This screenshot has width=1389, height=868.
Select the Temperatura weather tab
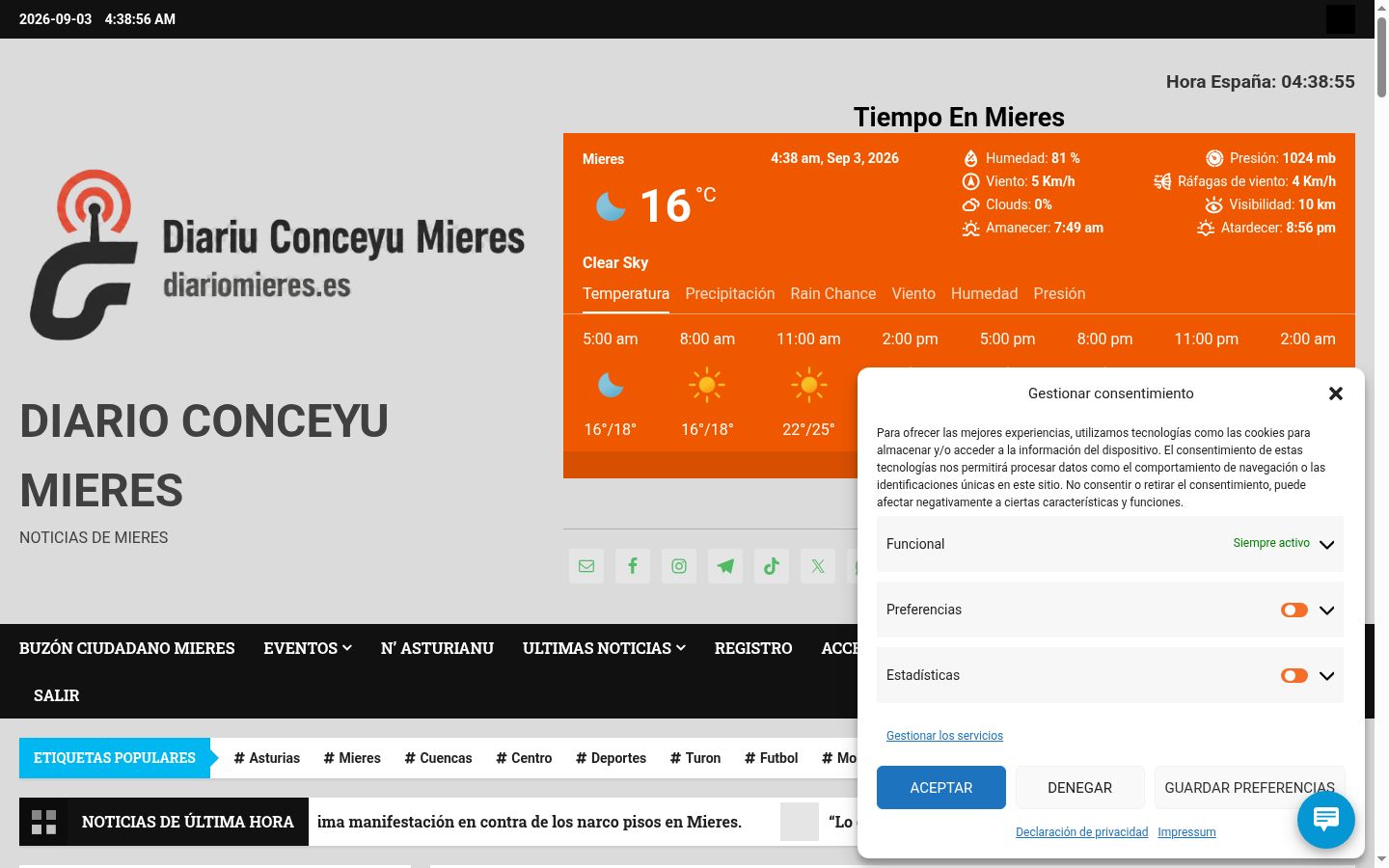pos(626,293)
